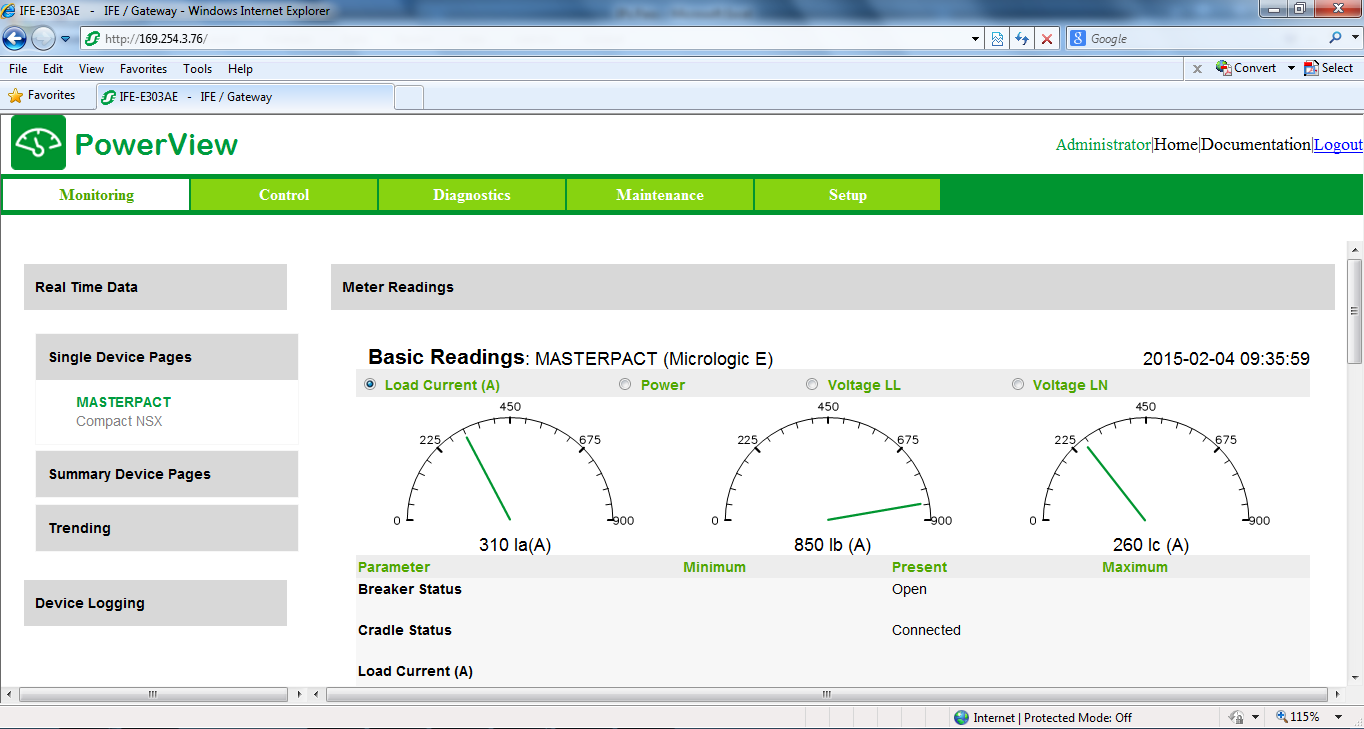Click the Refresh page icon
This screenshot has width=1364, height=729.
click(1022, 39)
